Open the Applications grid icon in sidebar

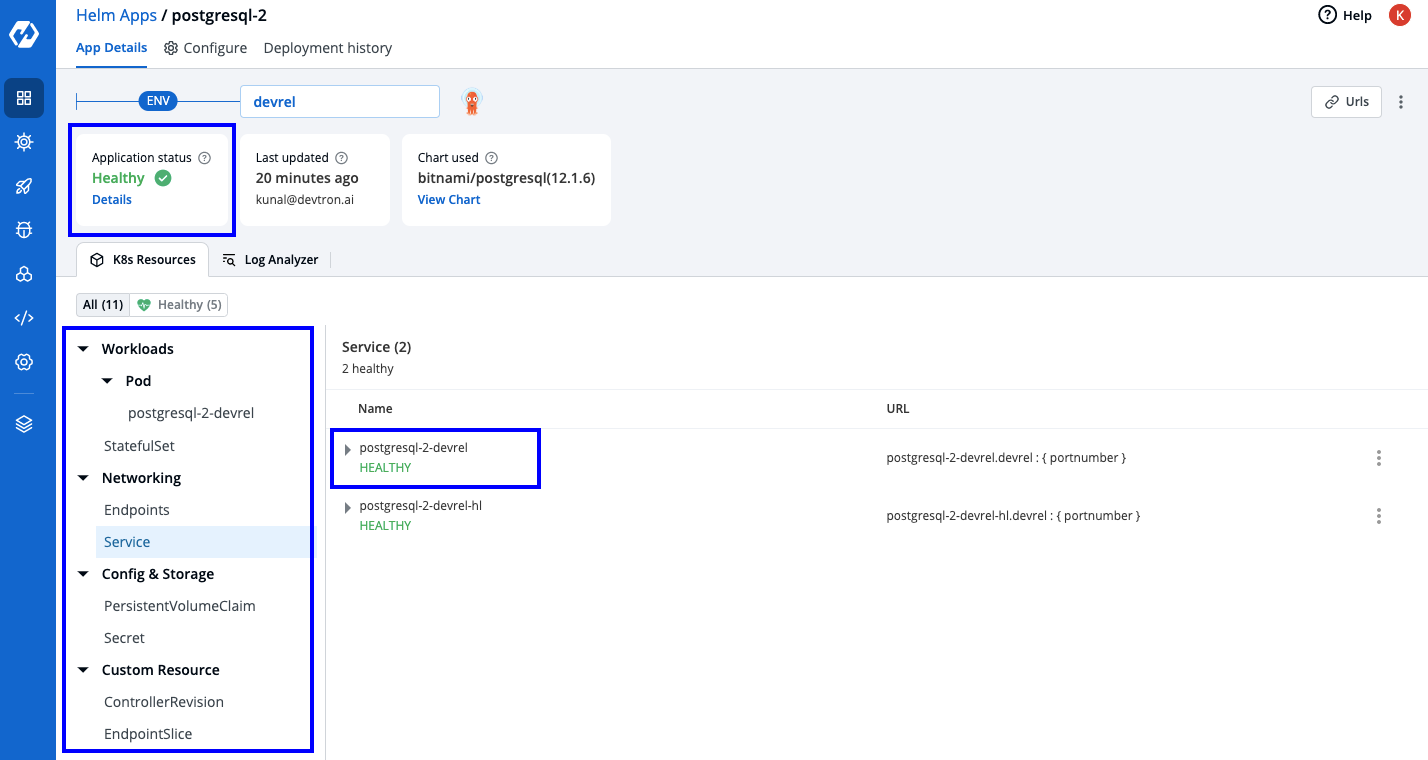[24, 98]
